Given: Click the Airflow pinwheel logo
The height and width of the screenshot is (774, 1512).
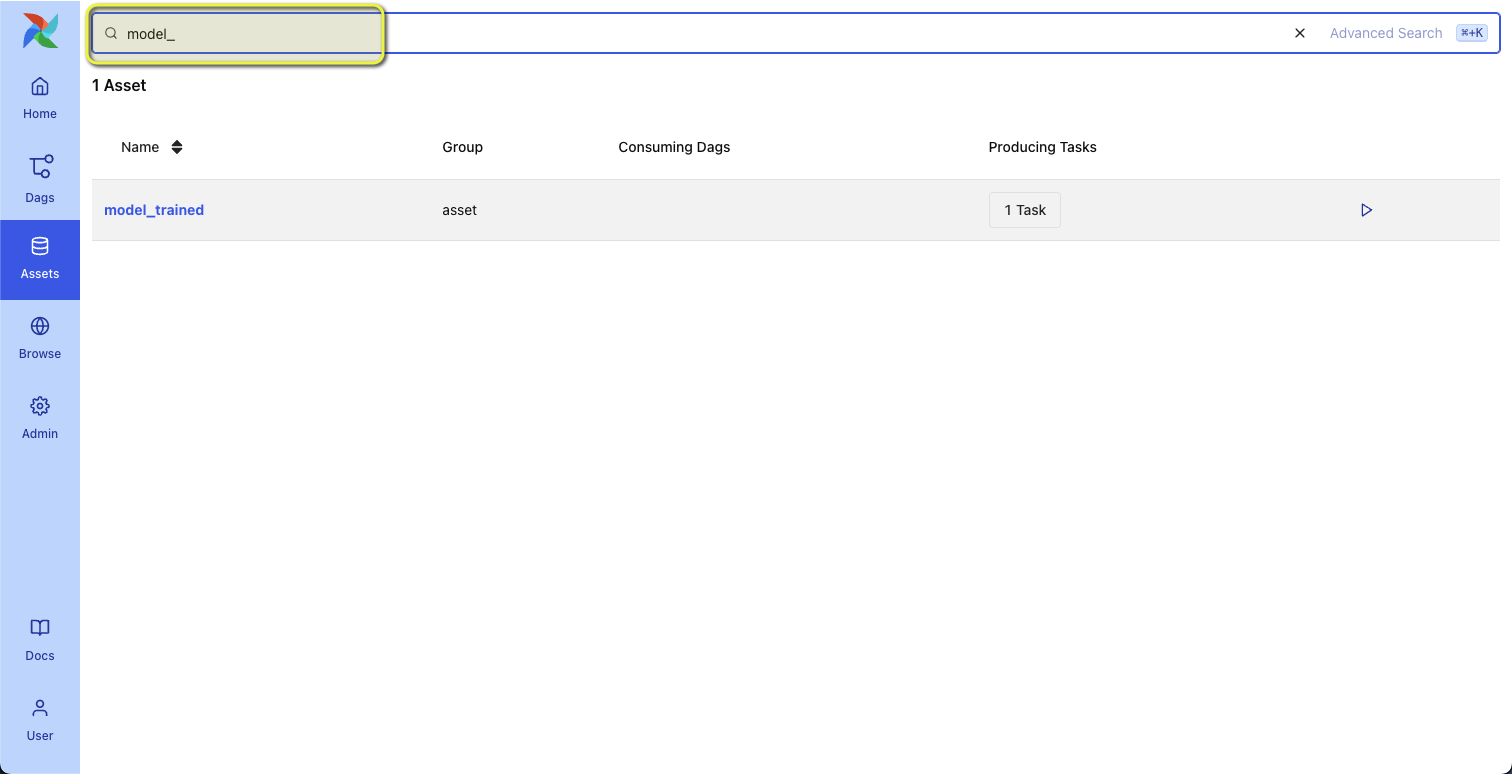Looking at the screenshot, I should coord(40,31).
